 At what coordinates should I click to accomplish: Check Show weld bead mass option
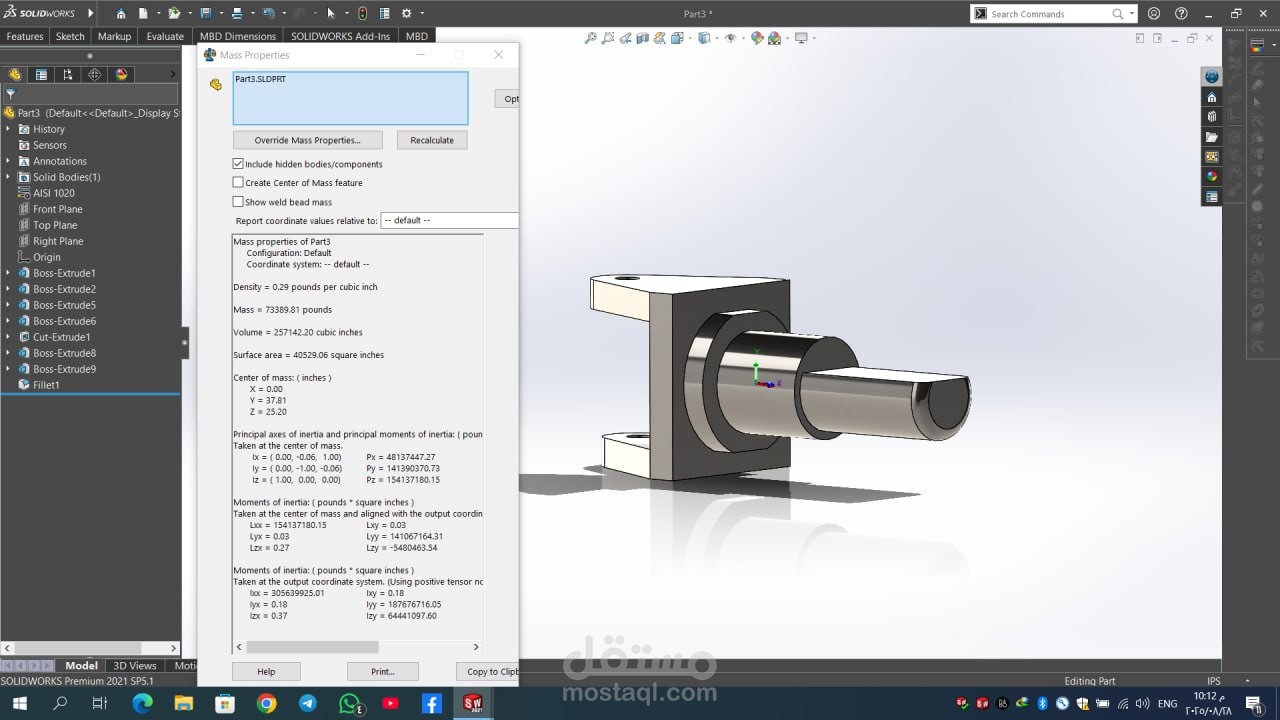tap(238, 202)
